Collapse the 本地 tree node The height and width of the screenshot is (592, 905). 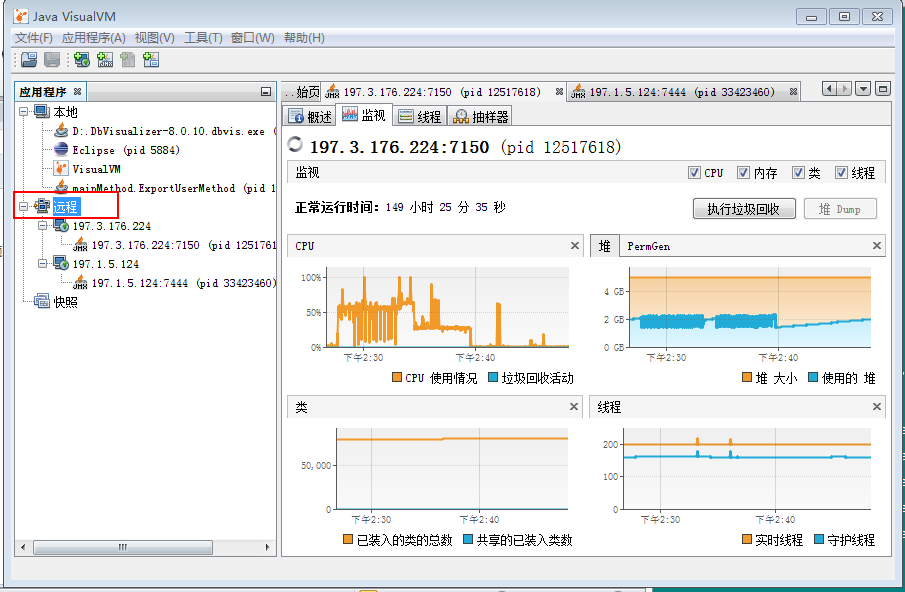point(24,111)
